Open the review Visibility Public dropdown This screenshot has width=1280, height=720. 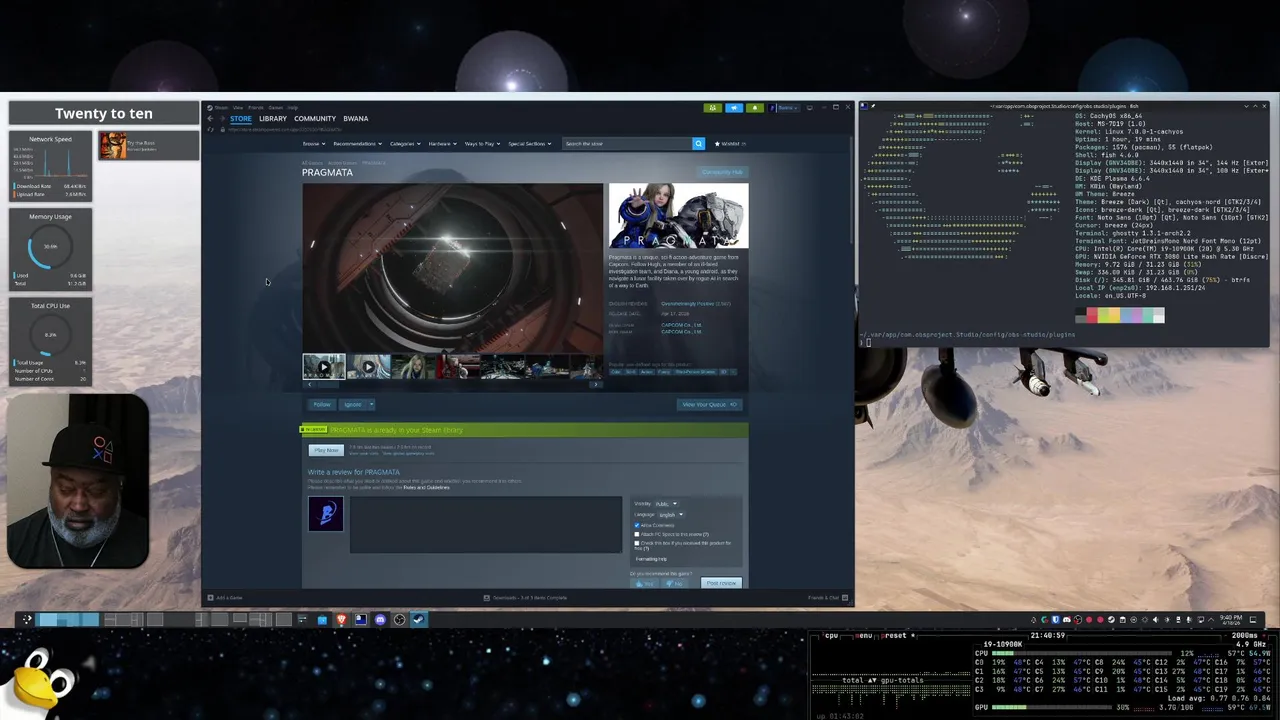click(666, 504)
